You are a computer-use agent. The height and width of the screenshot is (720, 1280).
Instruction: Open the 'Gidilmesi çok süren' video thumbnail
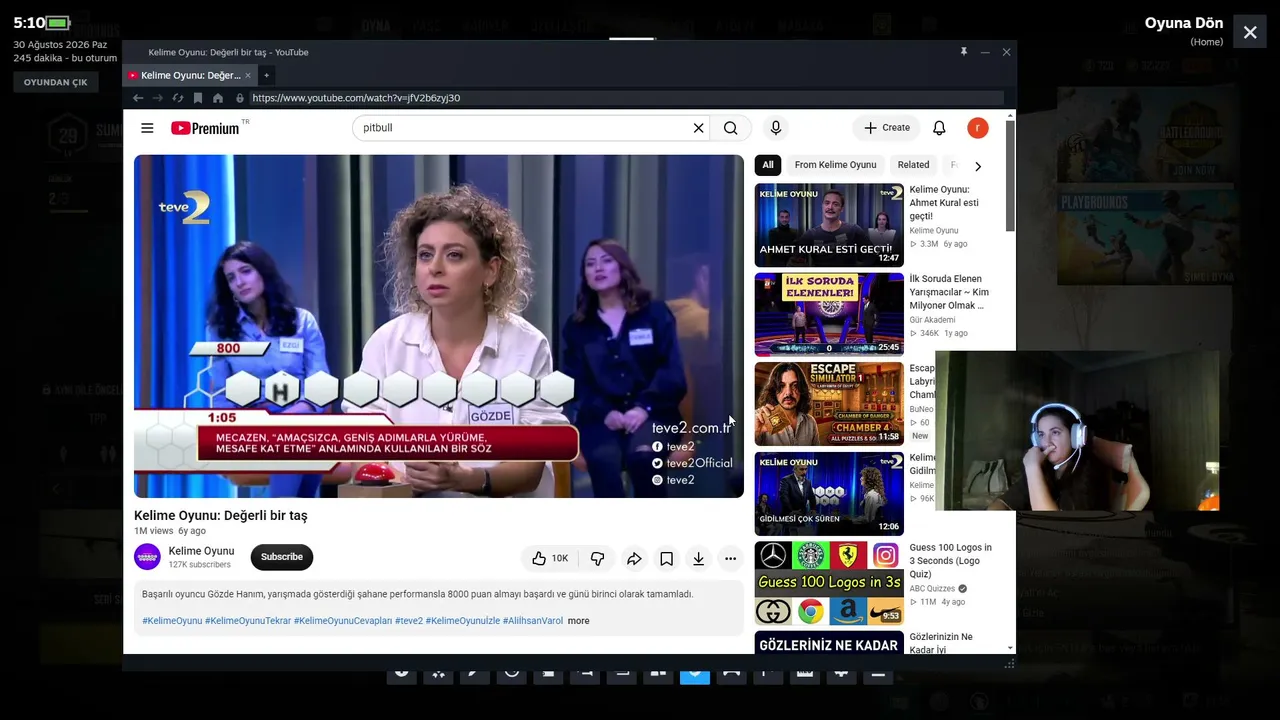pyautogui.click(x=829, y=494)
